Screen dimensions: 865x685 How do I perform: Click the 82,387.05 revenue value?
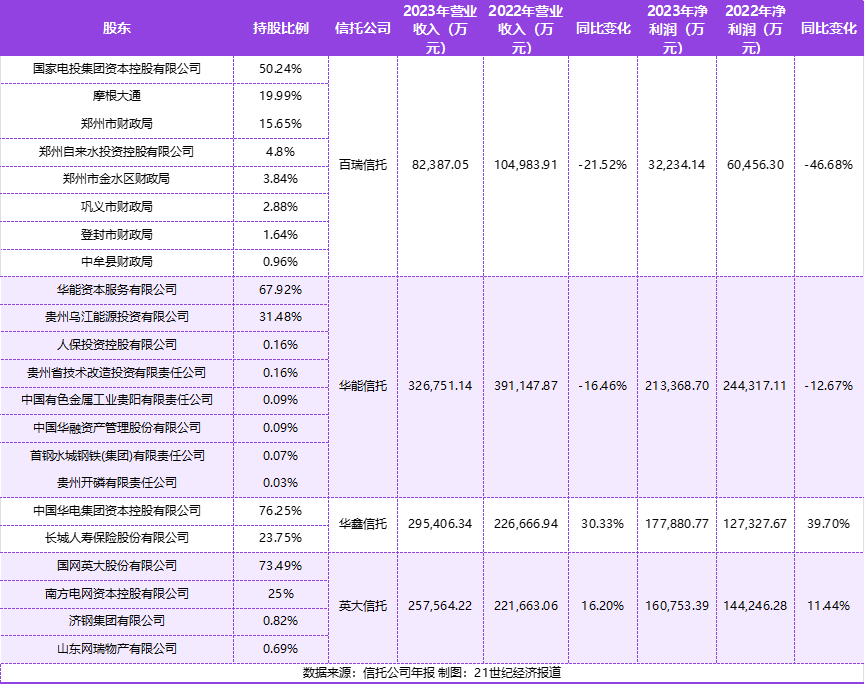coord(440,165)
